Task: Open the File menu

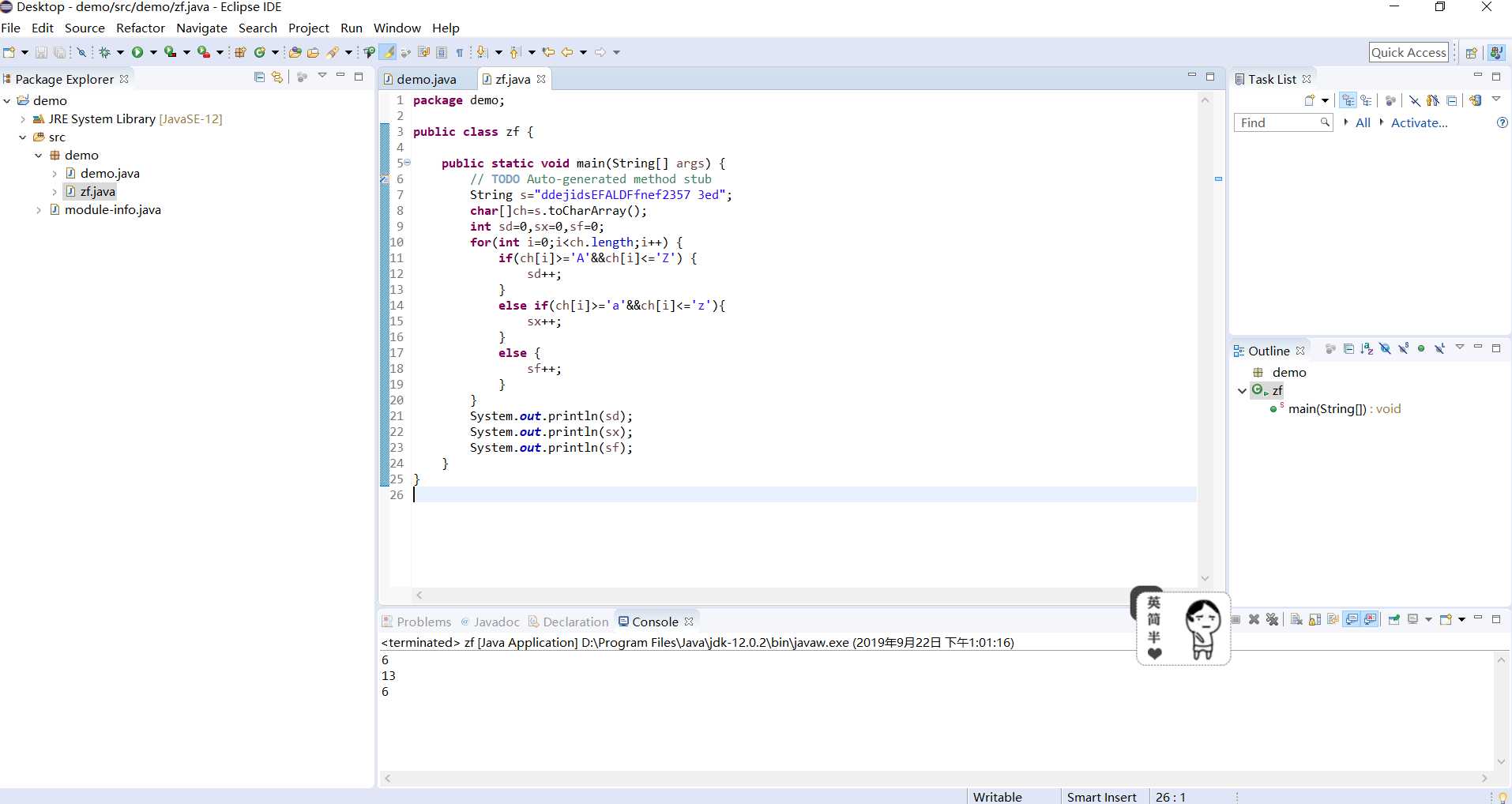Action: pyautogui.click(x=11, y=28)
